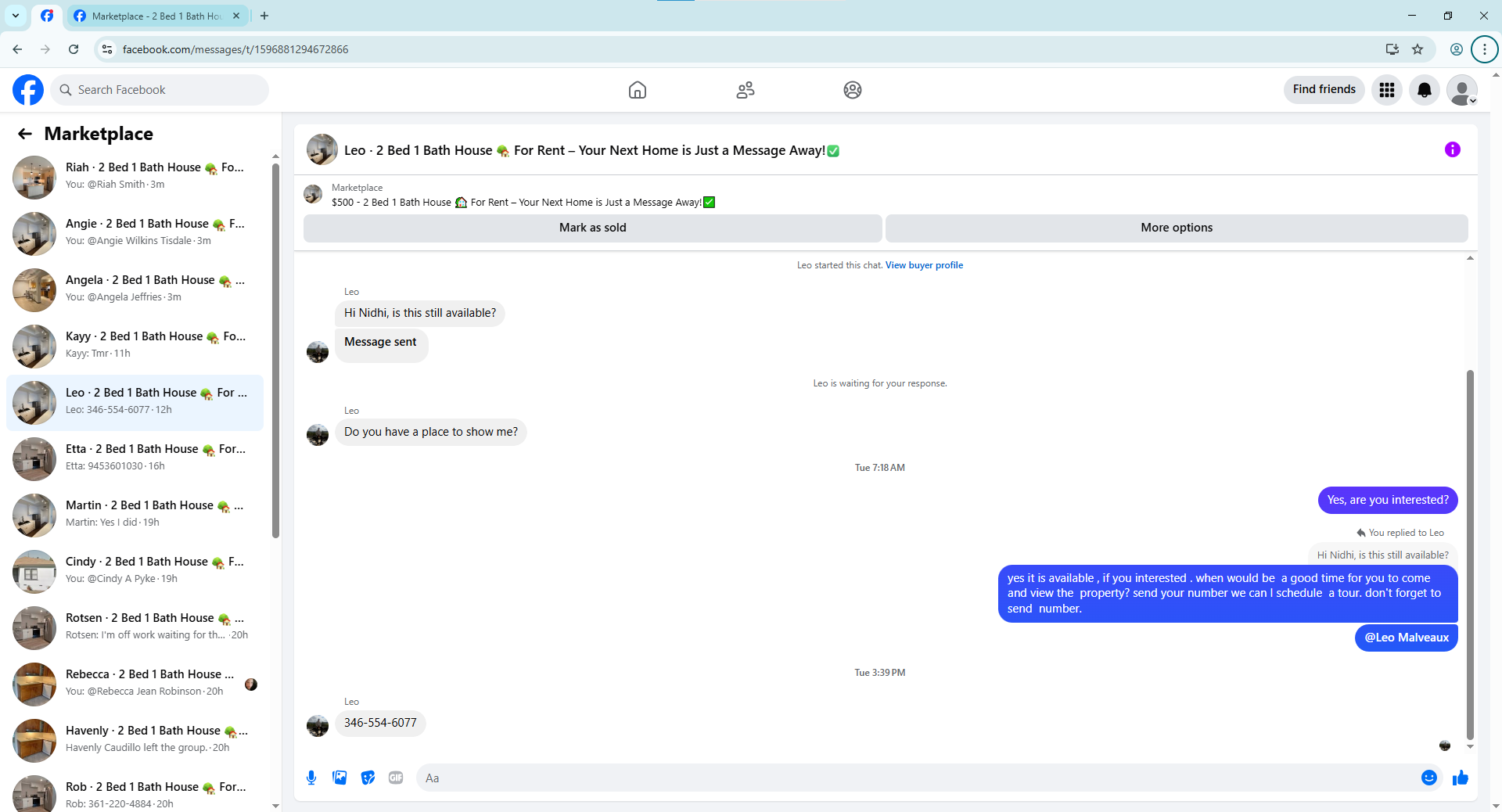Screen dimensions: 1502x812
Task: Click the Marketplace listing title $500 link
Action: point(523,203)
